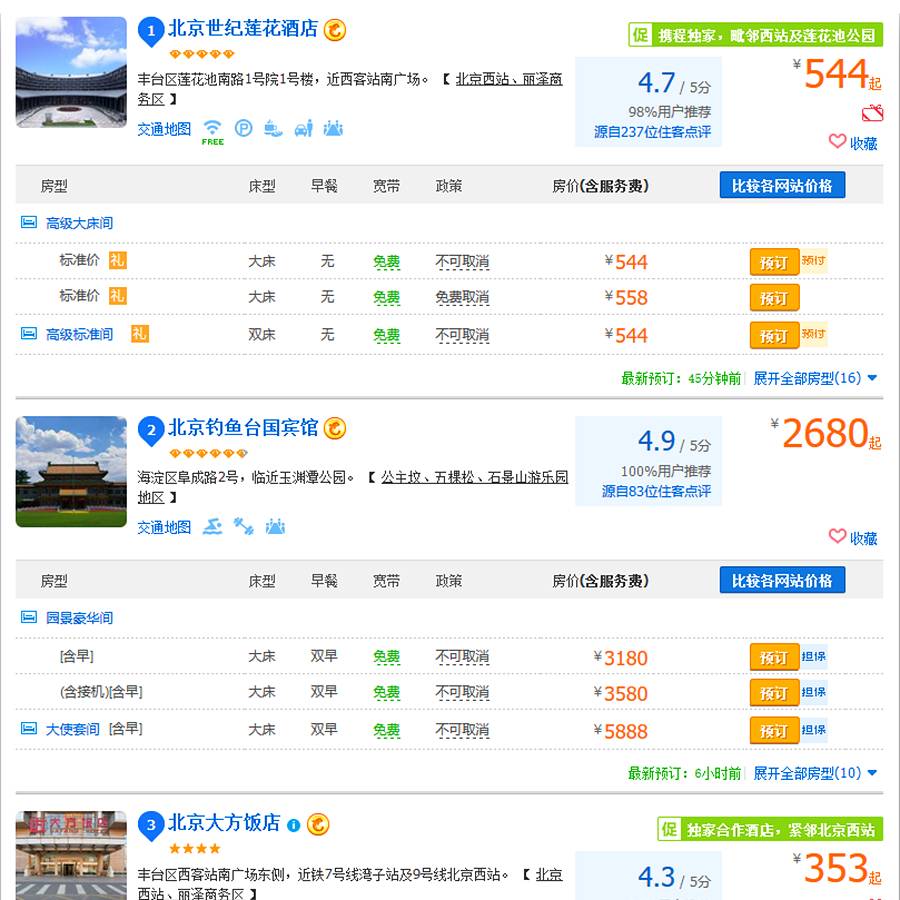This screenshot has width=900, height=900.
Task: Open hotel title 北京世纪莲花酒店
Action: (243, 28)
